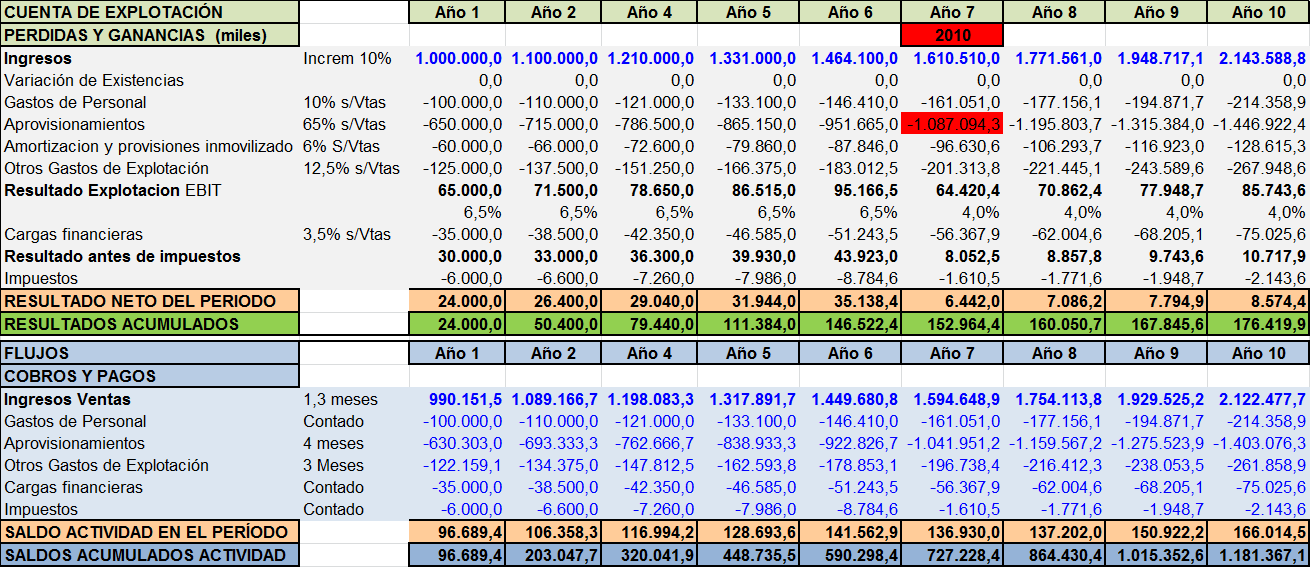Select accumulated result 152.964,4
Image resolution: width=1311 pixels, height=568 pixels.
point(951,324)
